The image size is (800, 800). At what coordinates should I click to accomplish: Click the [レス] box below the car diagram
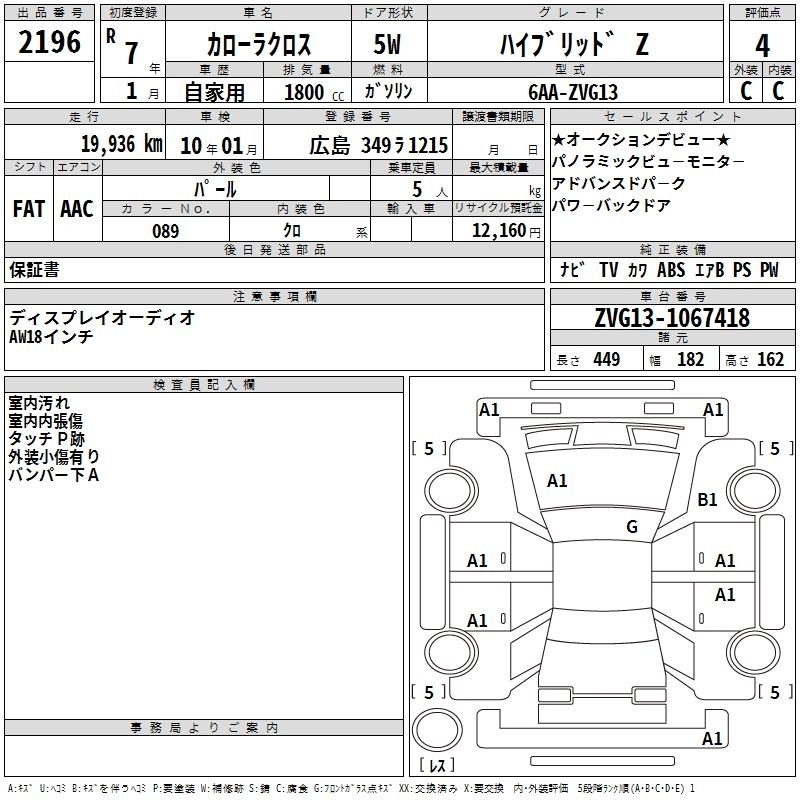pyautogui.click(x=436, y=766)
